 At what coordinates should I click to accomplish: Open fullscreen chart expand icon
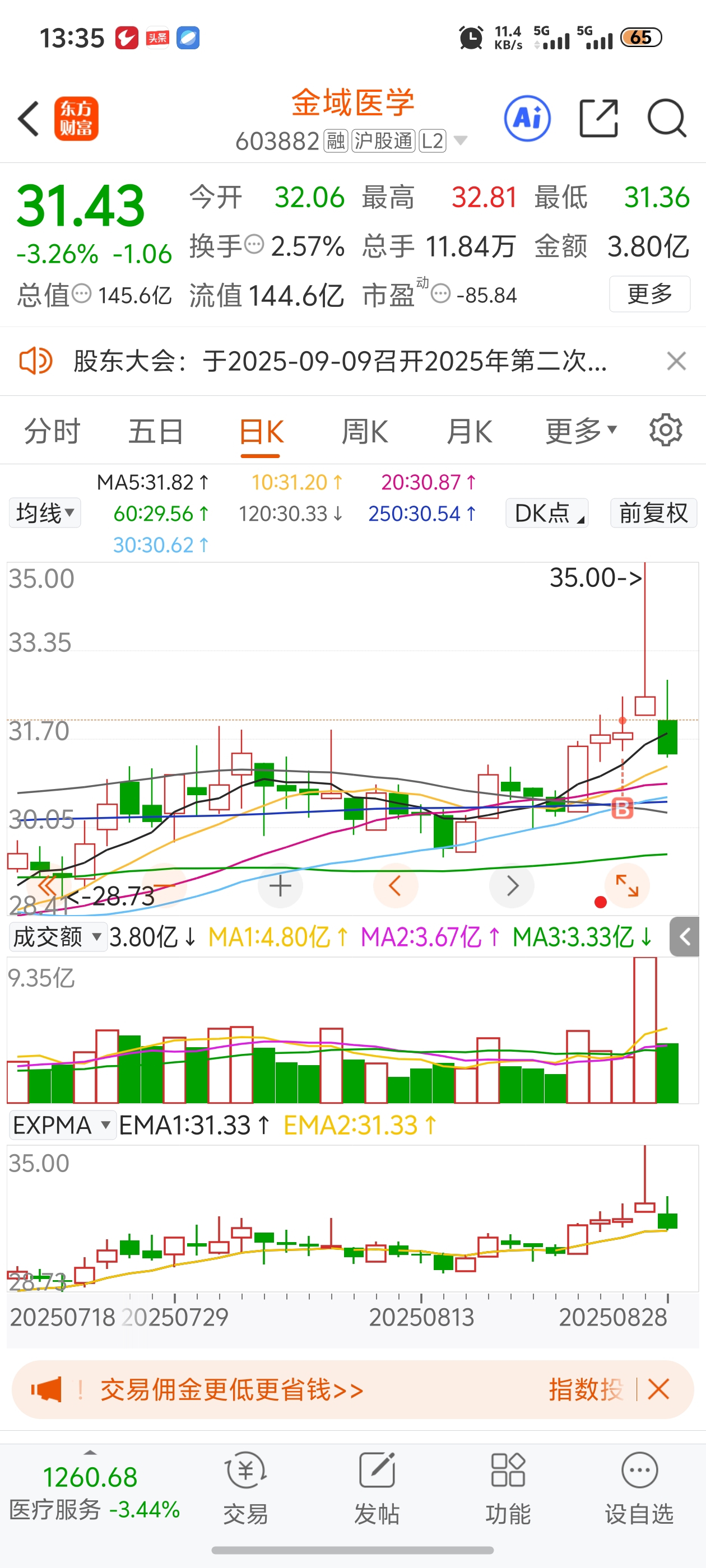tap(627, 886)
